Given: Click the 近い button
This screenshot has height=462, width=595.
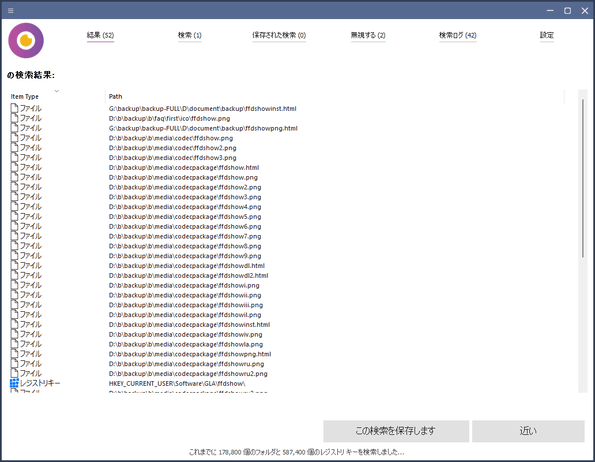Looking at the screenshot, I should (528, 431).
